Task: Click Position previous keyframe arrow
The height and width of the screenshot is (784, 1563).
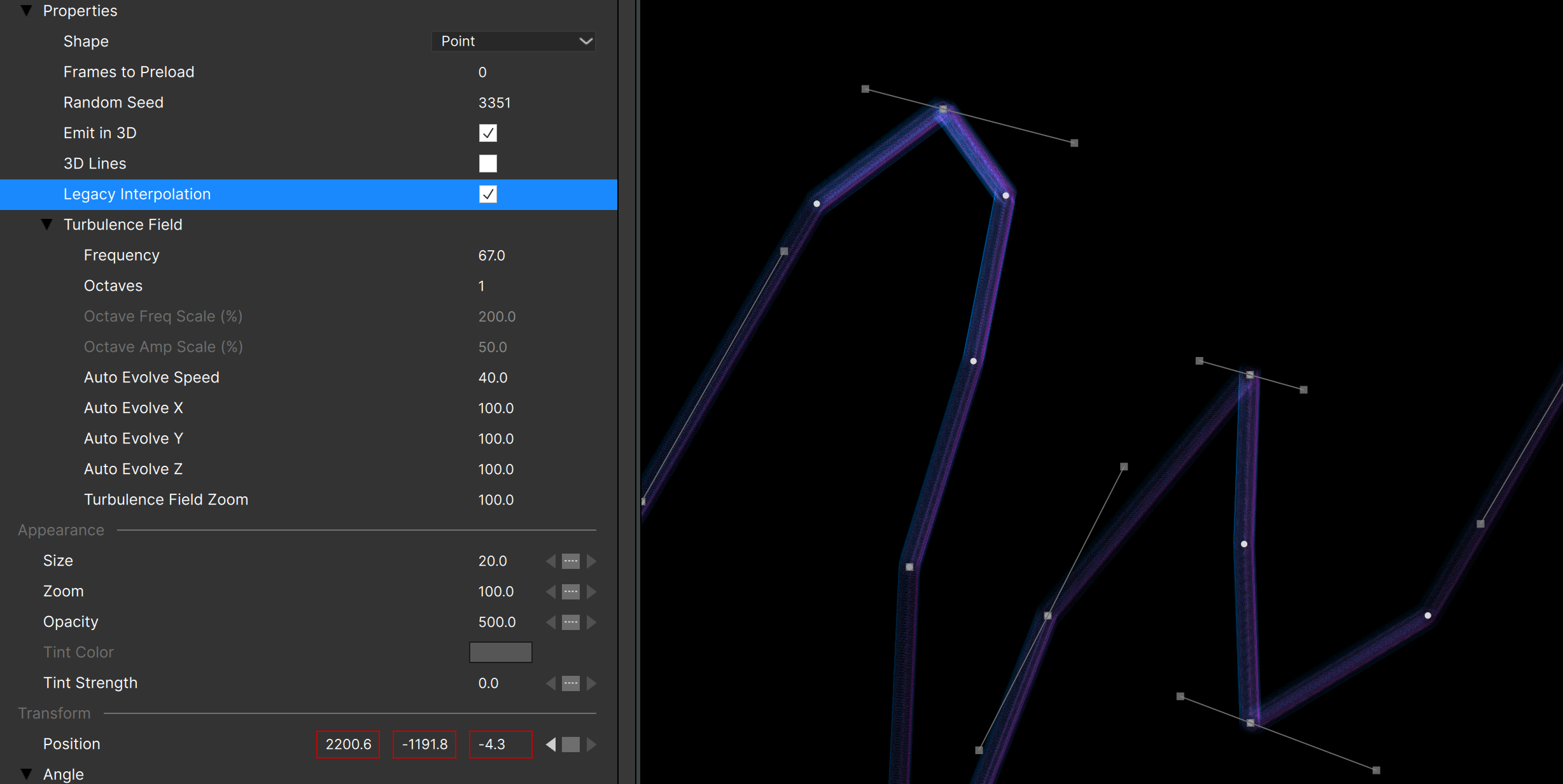Action: click(550, 744)
